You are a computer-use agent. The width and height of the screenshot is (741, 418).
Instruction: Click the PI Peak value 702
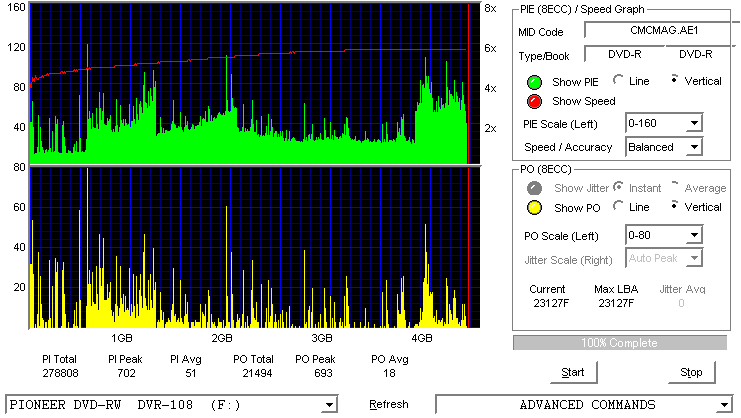126,374
